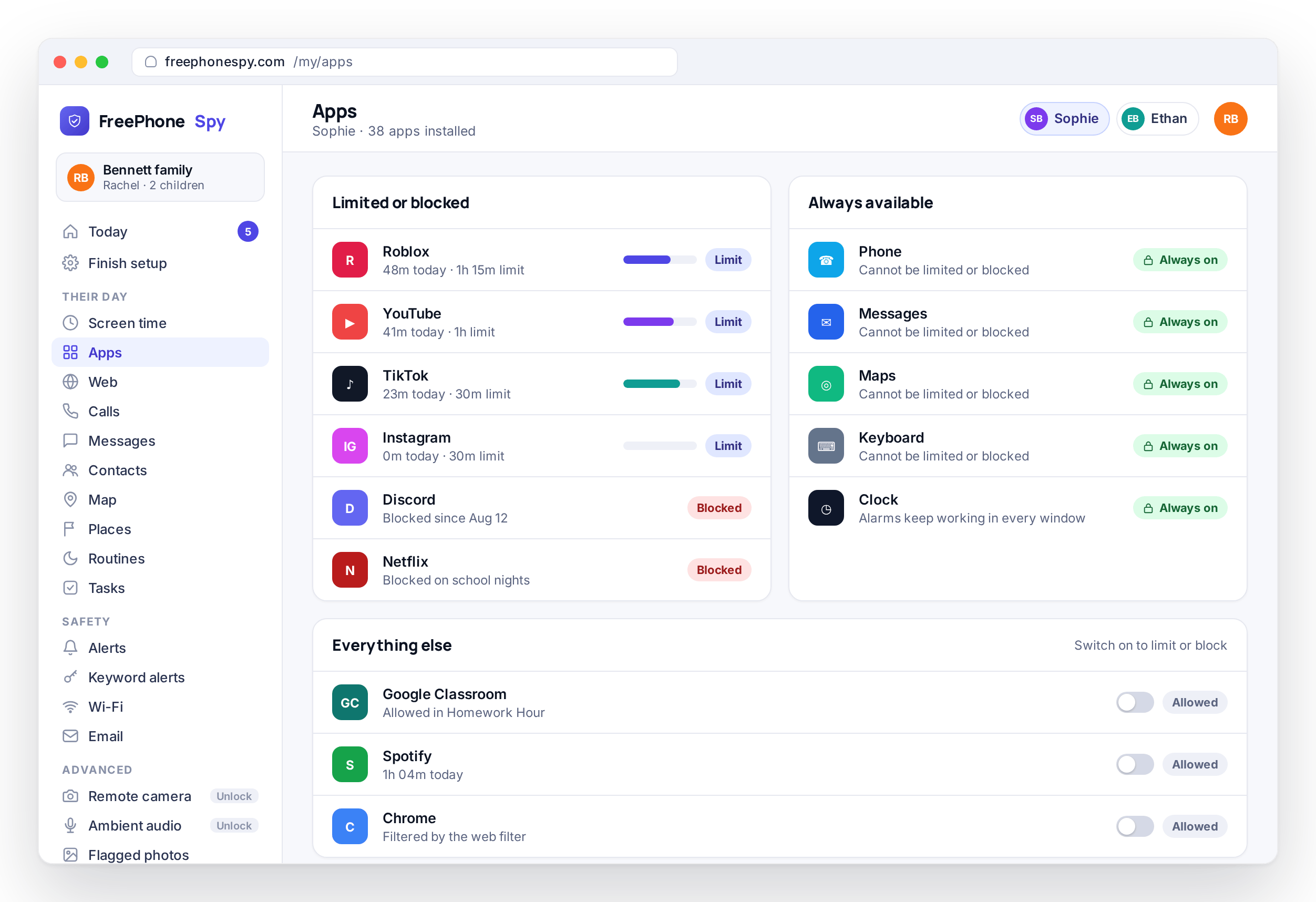Click the Today home icon

point(70,232)
